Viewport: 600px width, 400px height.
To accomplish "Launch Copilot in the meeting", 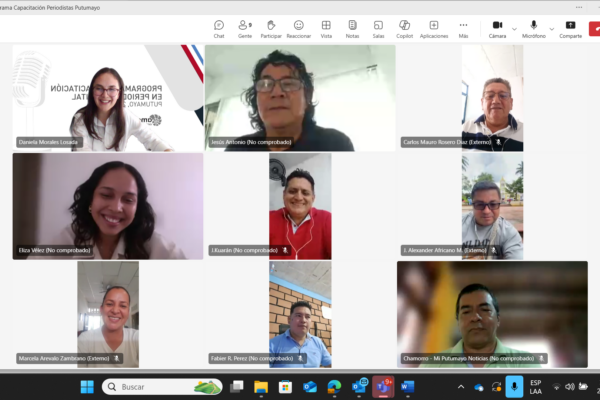I will 404,28.
